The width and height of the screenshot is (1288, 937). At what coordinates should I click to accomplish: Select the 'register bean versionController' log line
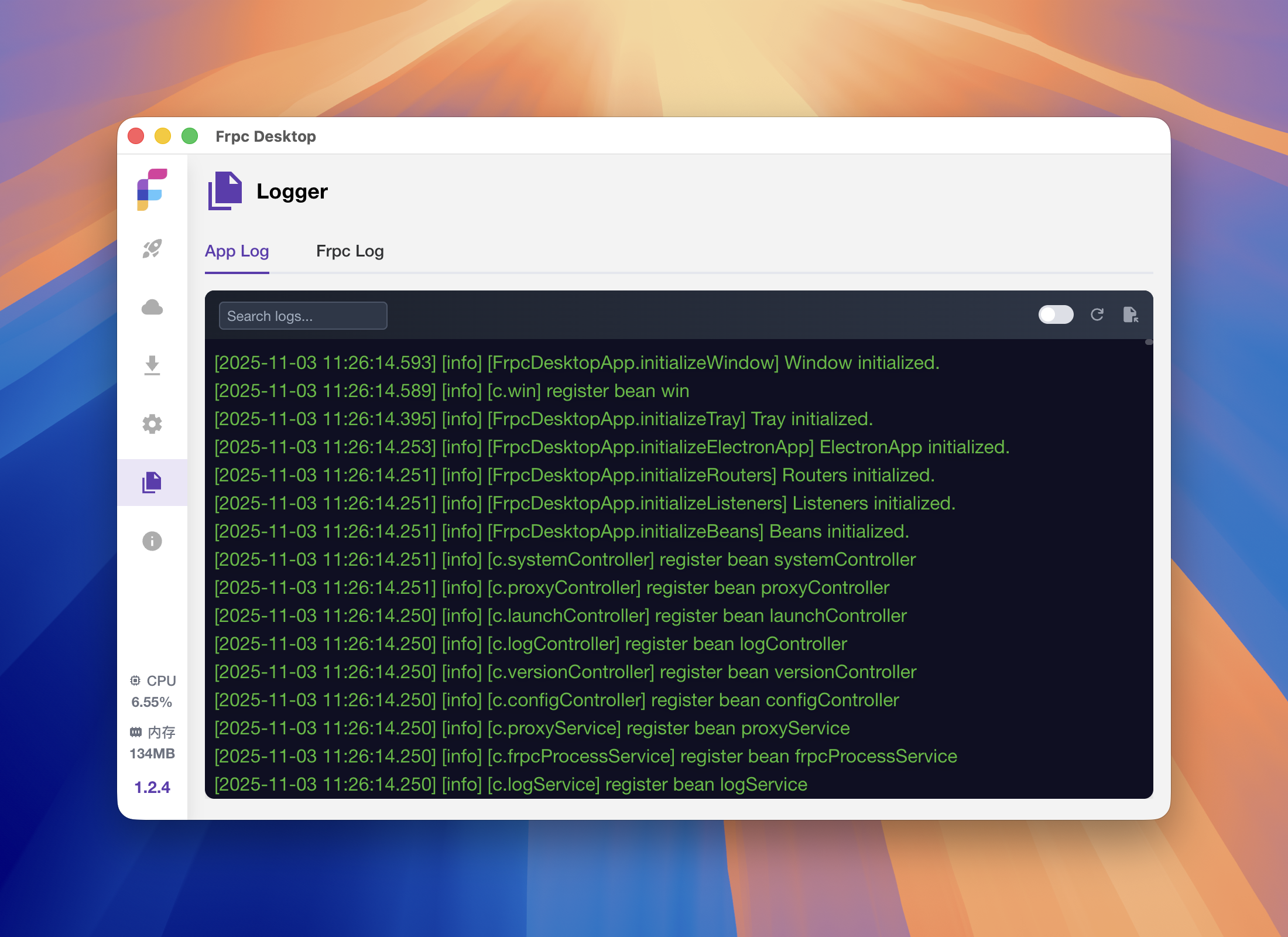[x=566, y=672]
